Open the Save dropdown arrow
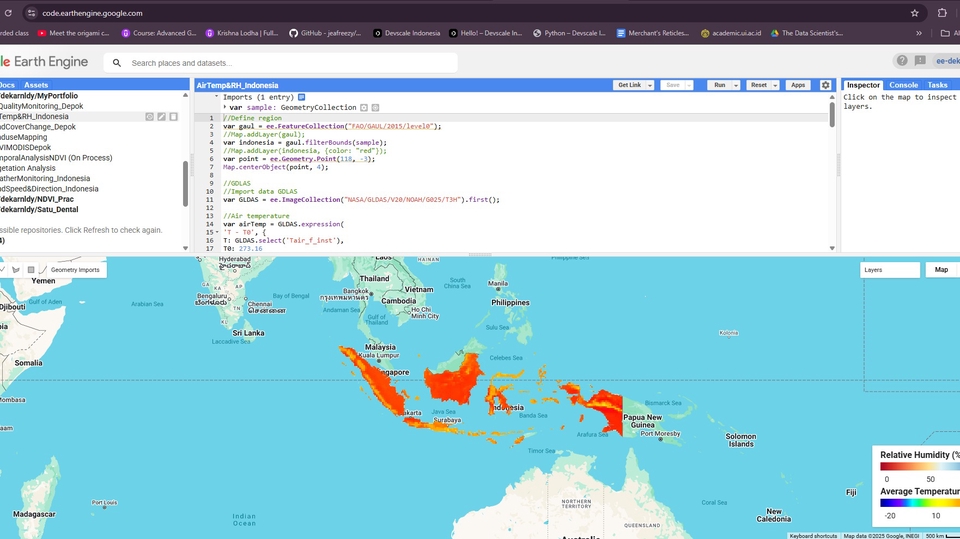This screenshot has width=960, height=539. click(689, 85)
